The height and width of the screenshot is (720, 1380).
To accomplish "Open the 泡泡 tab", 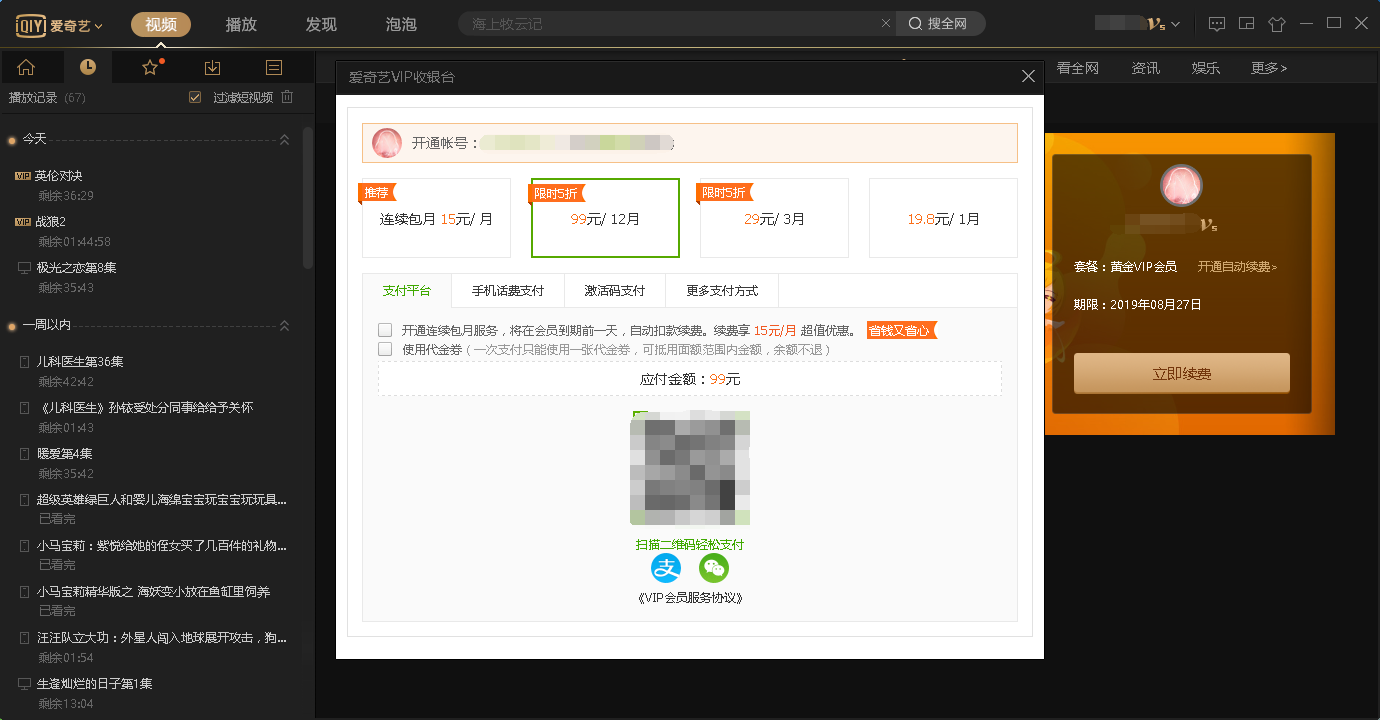I will click(x=401, y=24).
